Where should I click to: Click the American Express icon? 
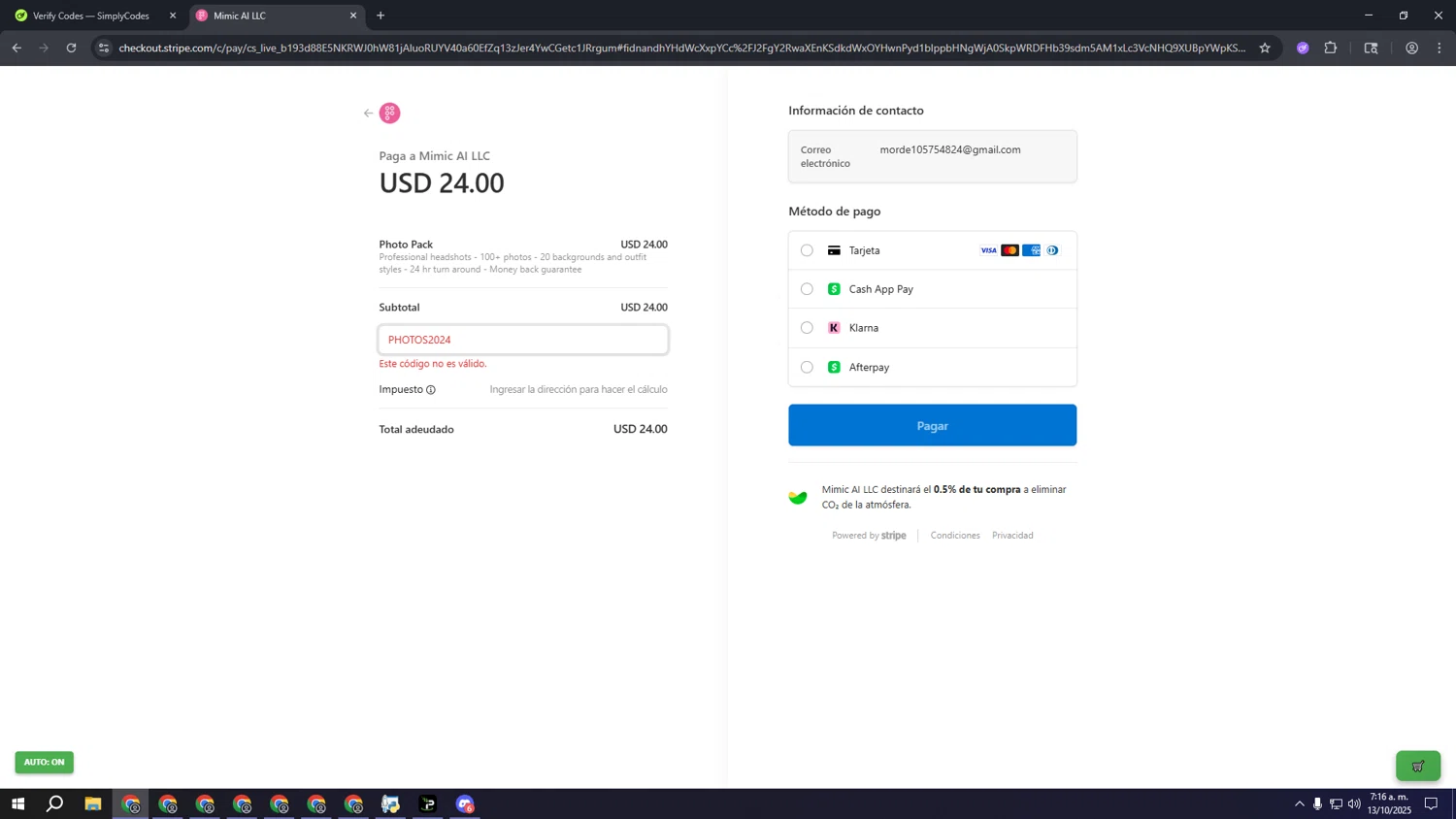click(x=1031, y=250)
